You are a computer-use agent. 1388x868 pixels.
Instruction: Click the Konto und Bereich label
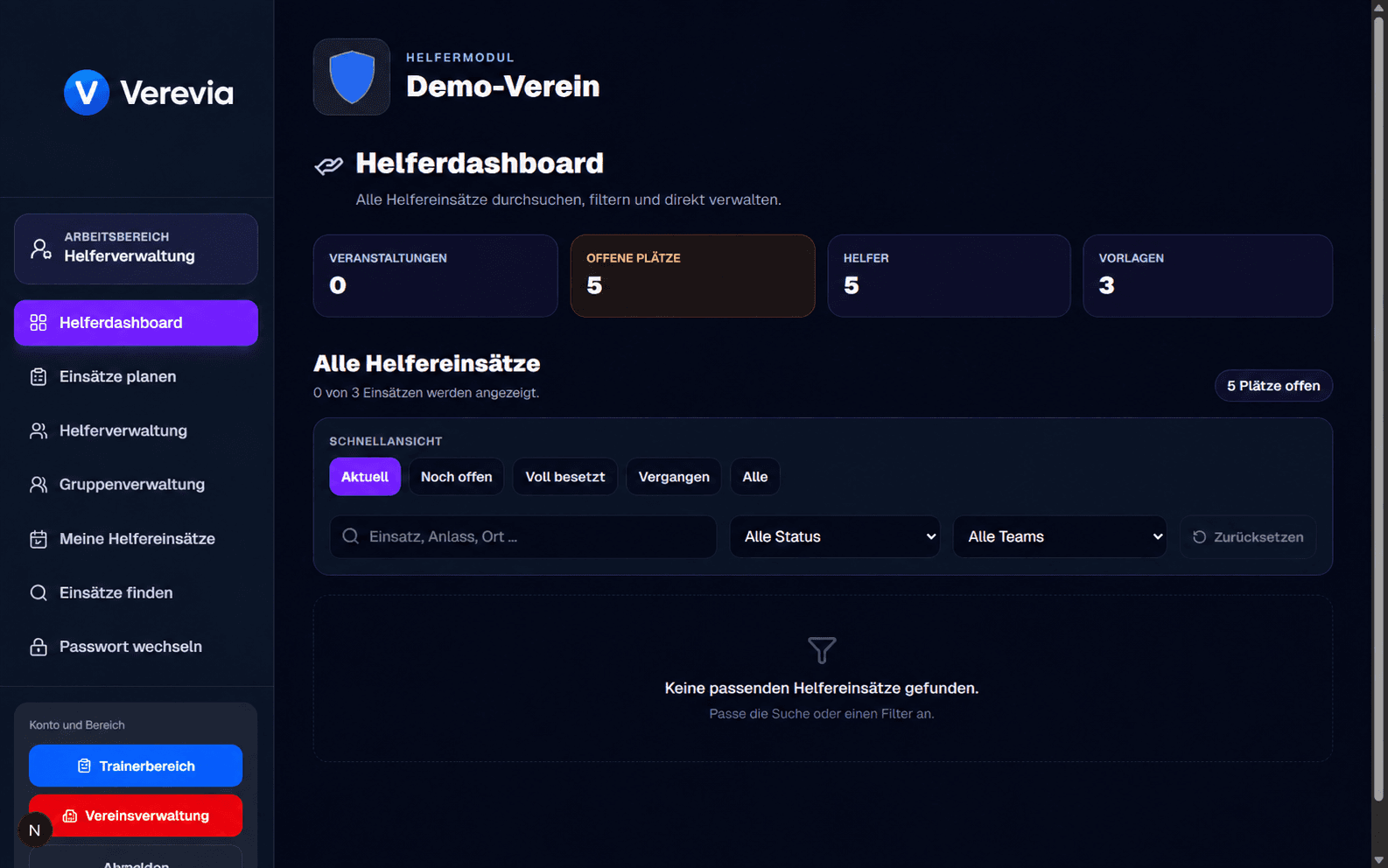77,725
